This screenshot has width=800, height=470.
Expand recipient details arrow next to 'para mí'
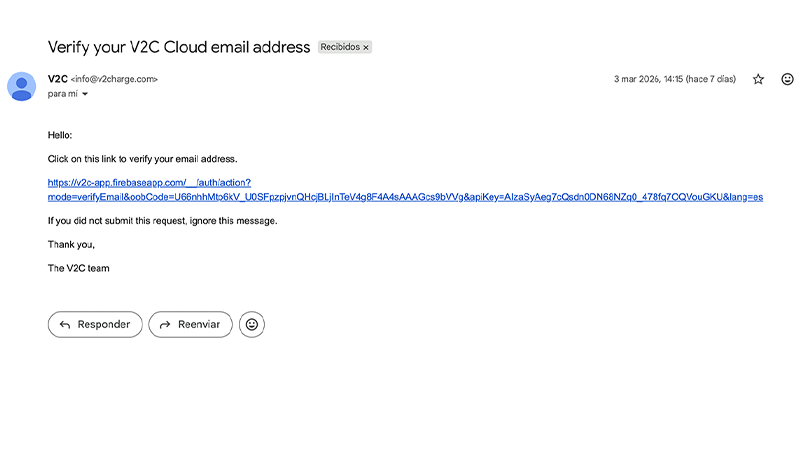click(85, 94)
